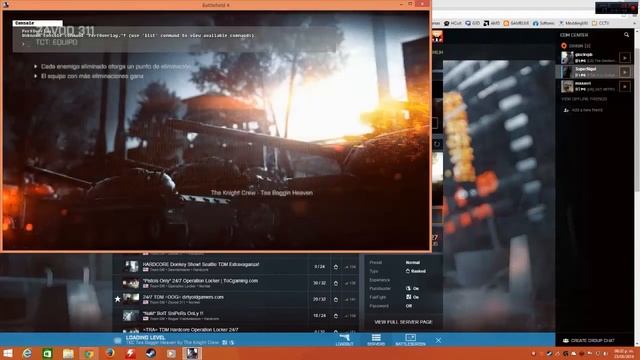This screenshot has width=640, height=360.
Task: Switch to Battlefield 4 taskbar icon
Action: point(192,353)
